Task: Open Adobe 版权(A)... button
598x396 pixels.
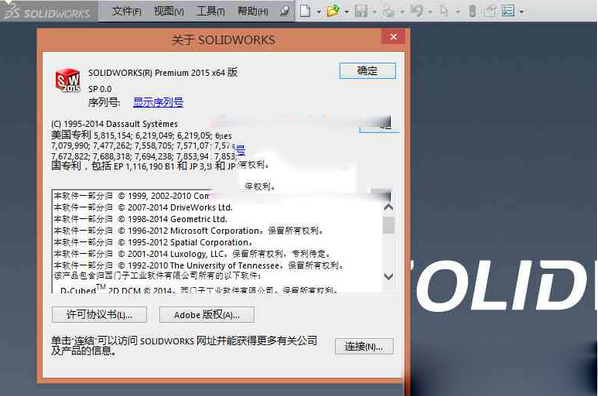Action: pyautogui.click(x=207, y=315)
